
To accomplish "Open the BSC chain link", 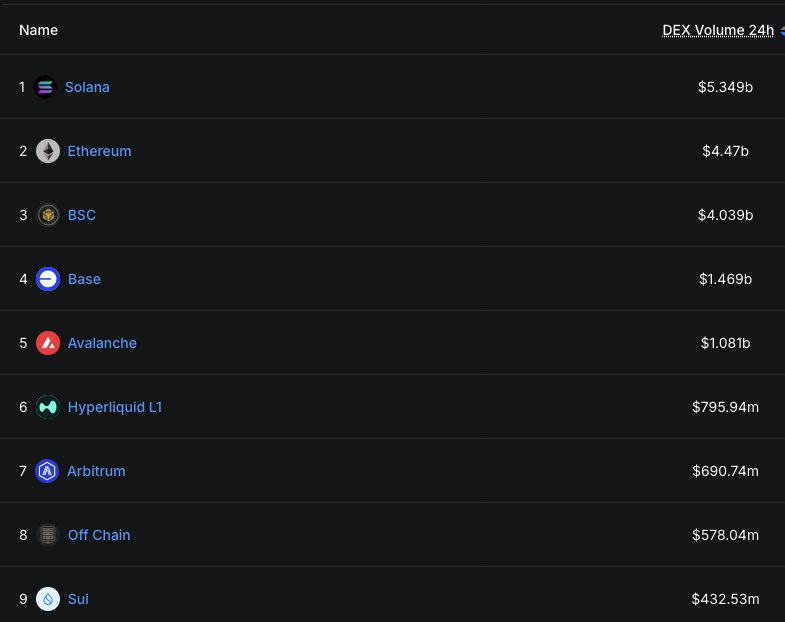I will point(82,215).
